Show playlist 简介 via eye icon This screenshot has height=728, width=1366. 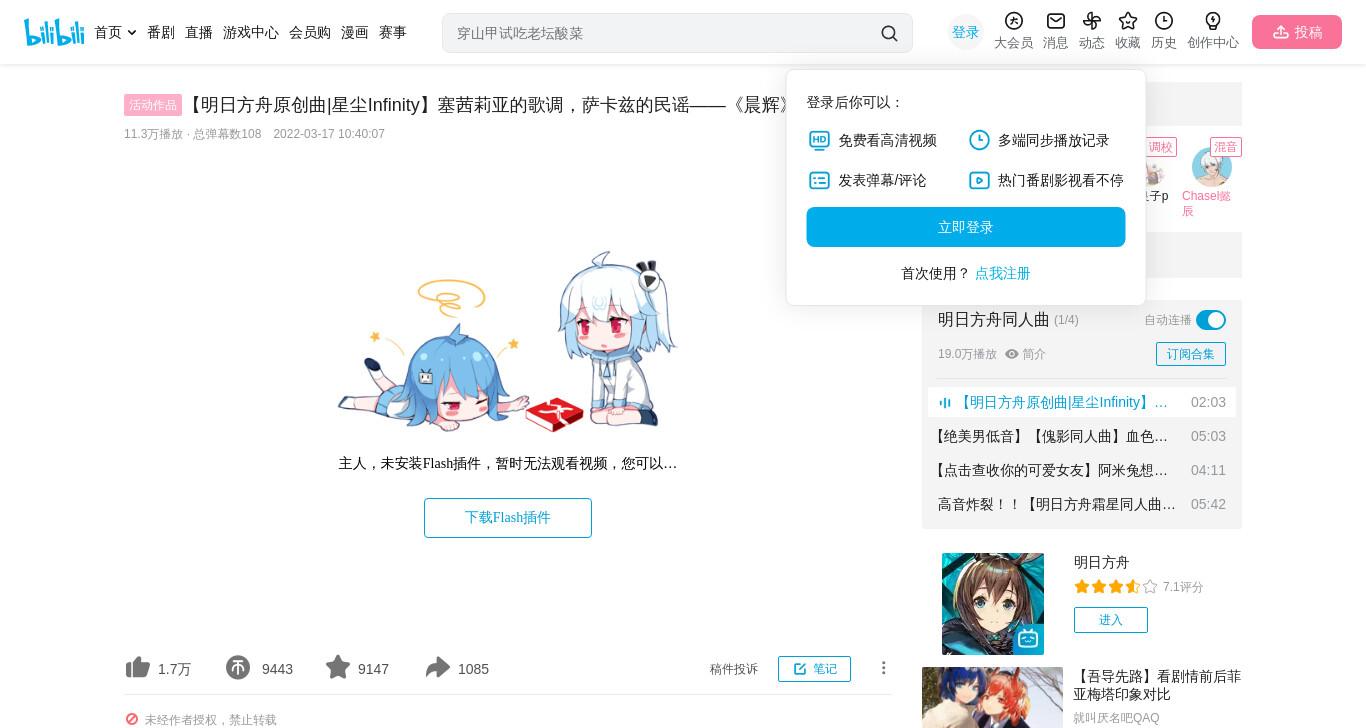coord(1012,354)
